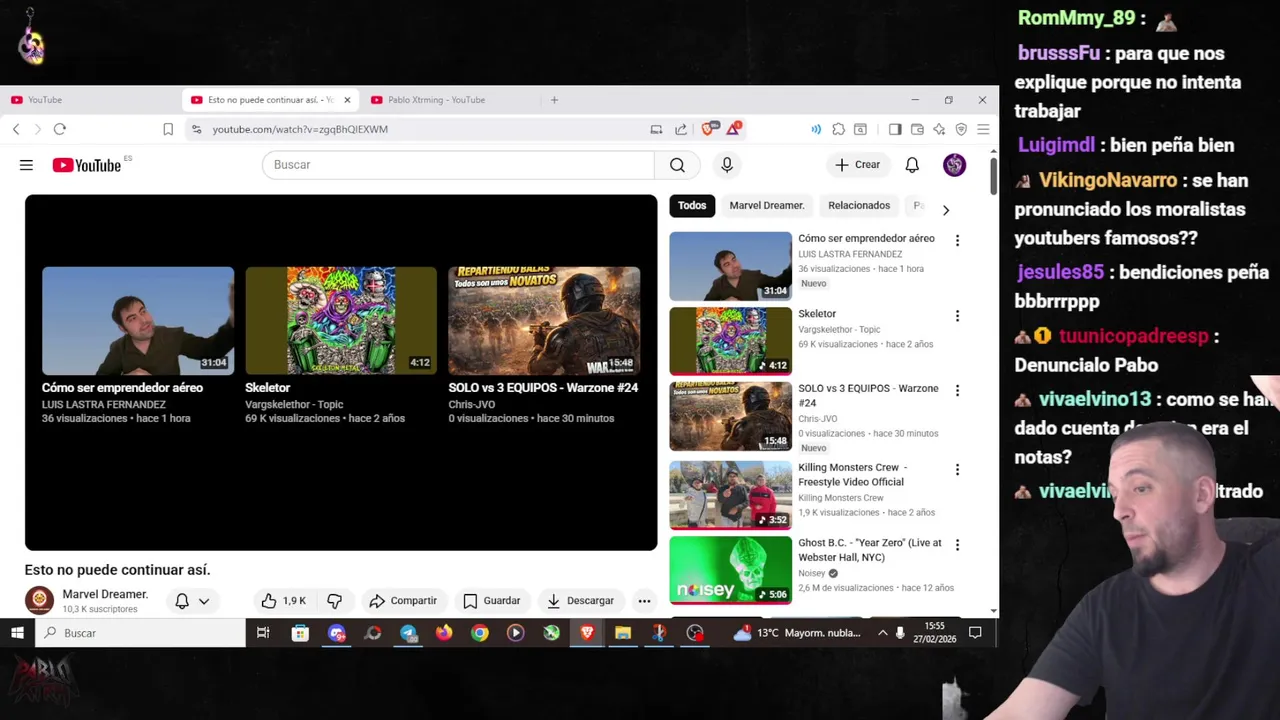Play Skeletor endscreen thumbnail in player
This screenshot has width=1280, height=720.
pyautogui.click(x=341, y=320)
